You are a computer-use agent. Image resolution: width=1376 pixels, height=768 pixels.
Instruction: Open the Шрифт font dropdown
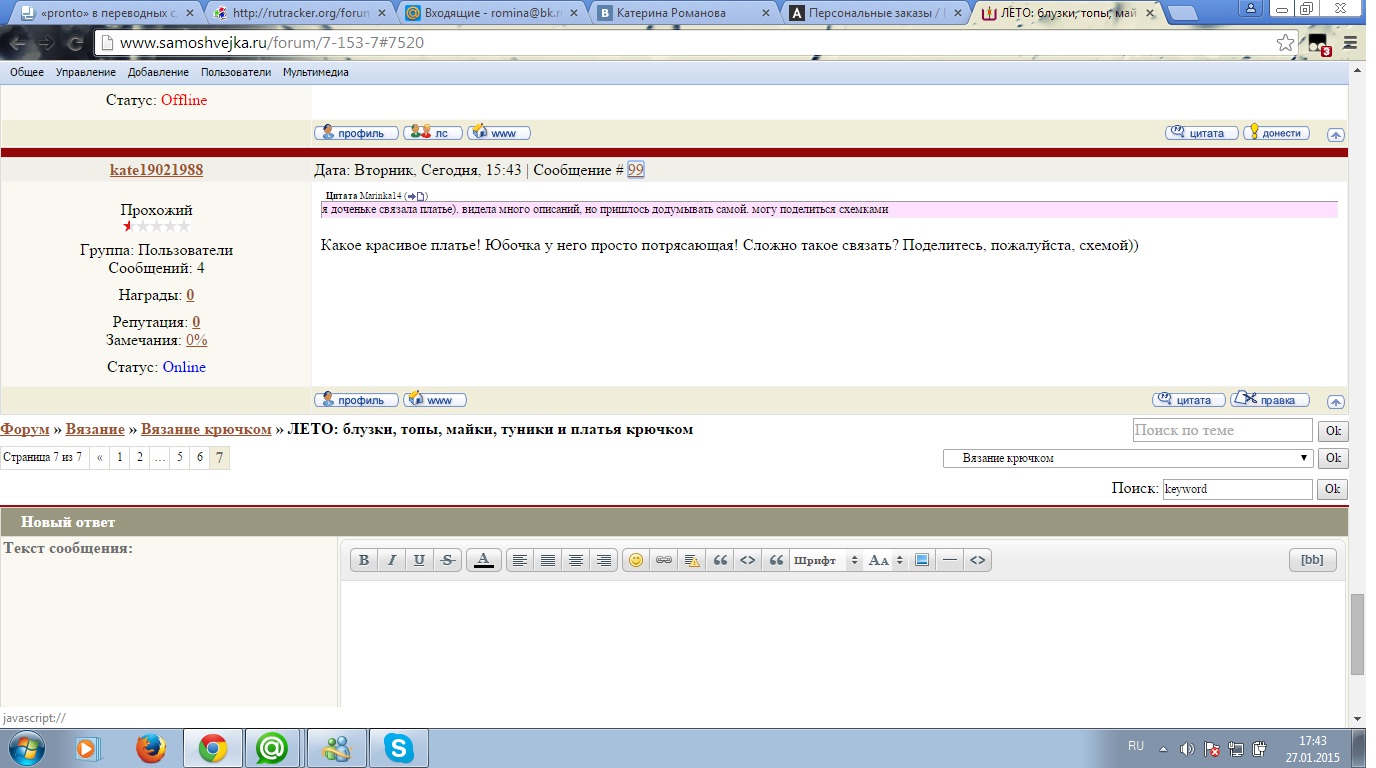826,560
